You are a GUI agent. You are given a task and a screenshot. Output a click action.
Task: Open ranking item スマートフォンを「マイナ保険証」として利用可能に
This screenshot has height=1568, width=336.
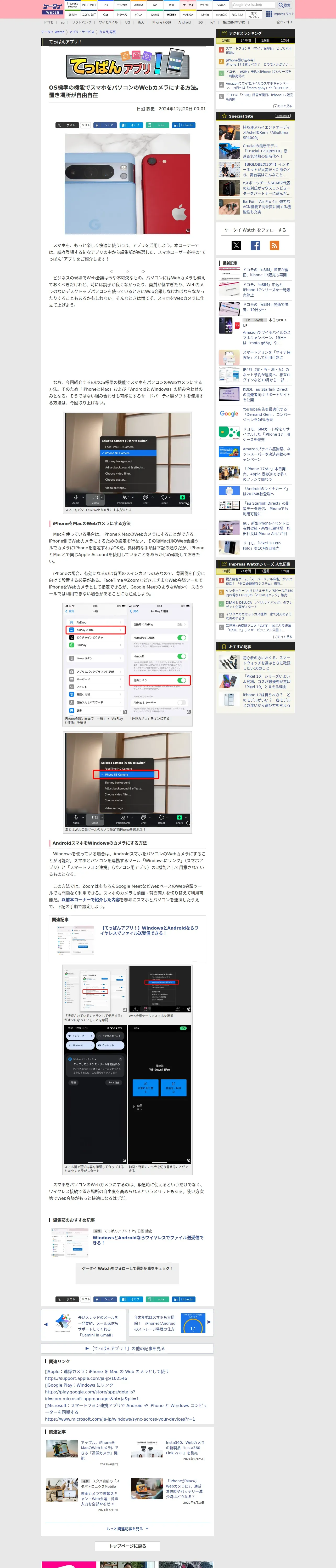click(x=258, y=50)
